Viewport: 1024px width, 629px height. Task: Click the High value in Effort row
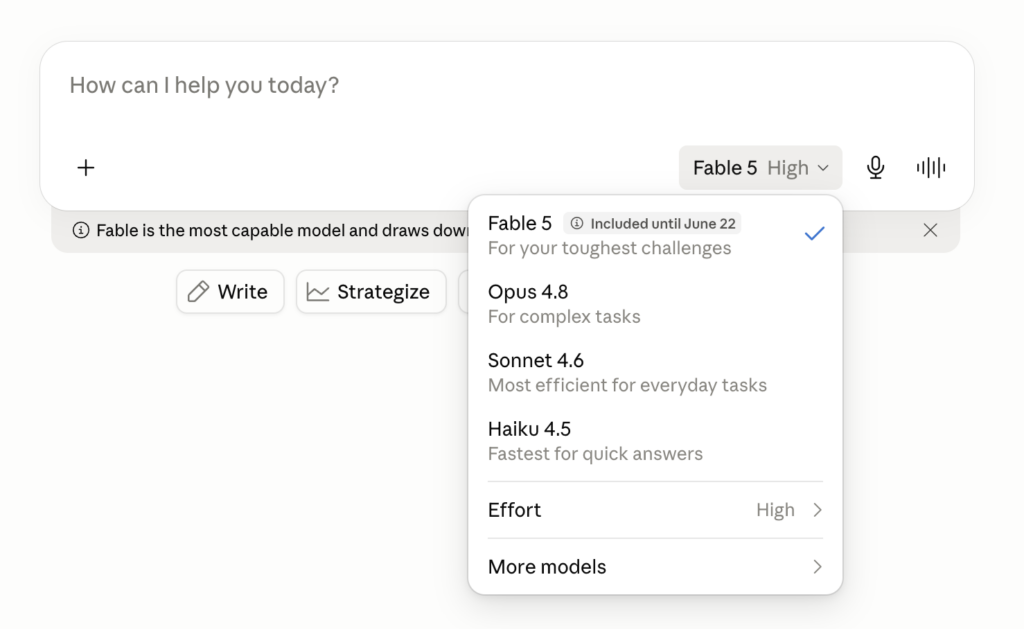pyautogui.click(x=775, y=509)
